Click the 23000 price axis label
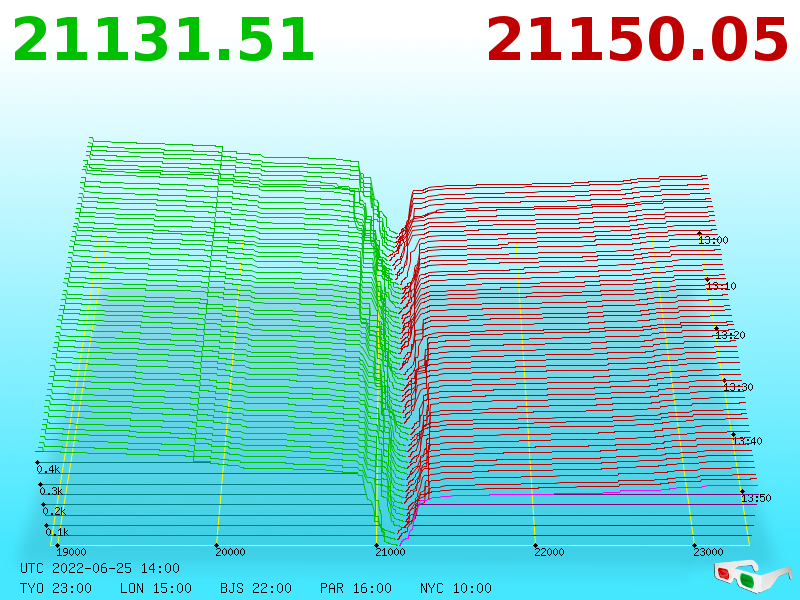800x600 pixels. [x=708, y=552]
